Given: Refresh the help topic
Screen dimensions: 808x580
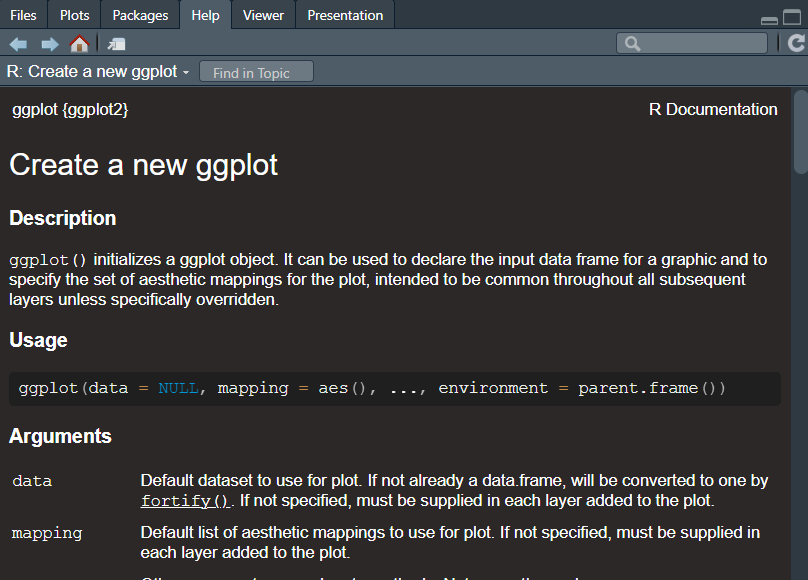Looking at the screenshot, I should click(x=796, y=43).
